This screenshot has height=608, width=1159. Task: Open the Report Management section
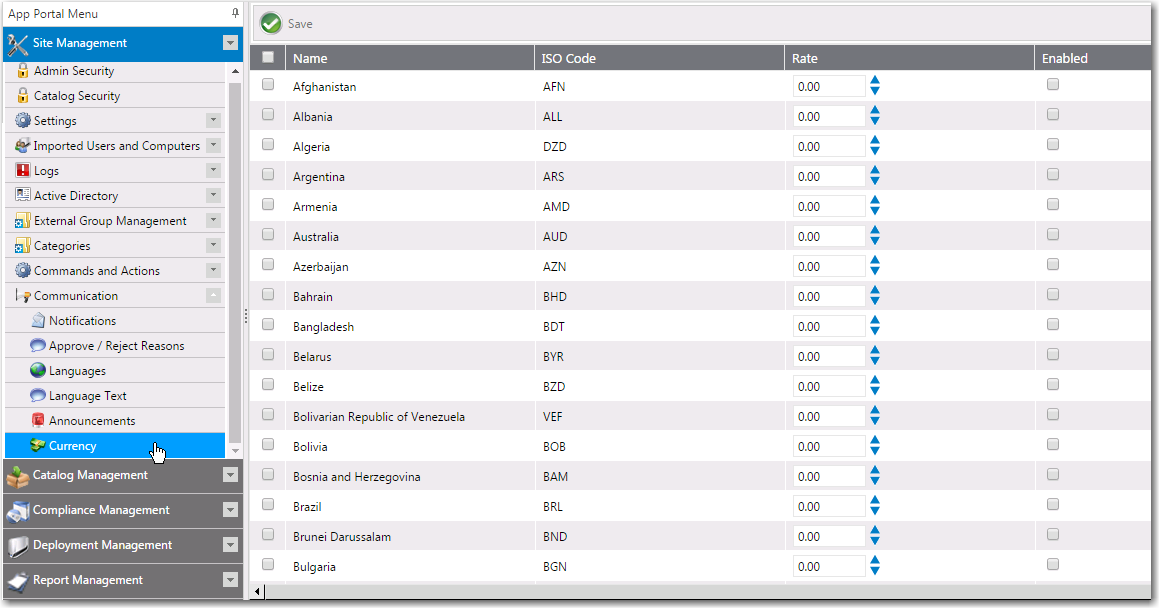coord(88,580)
